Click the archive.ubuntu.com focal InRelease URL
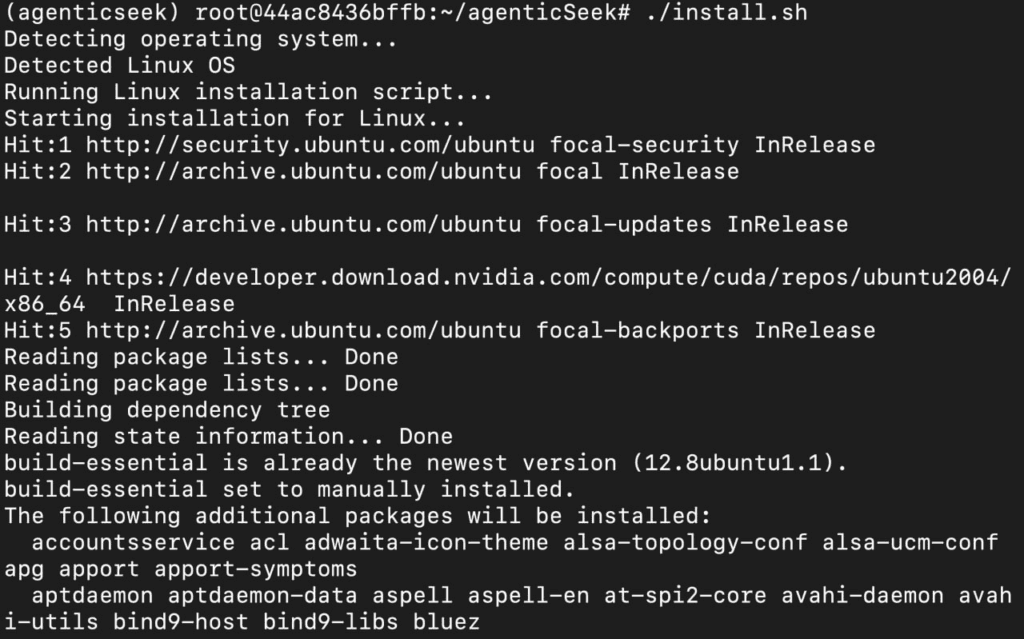Screen dimensions: 1024x639 tap(304, 172)
